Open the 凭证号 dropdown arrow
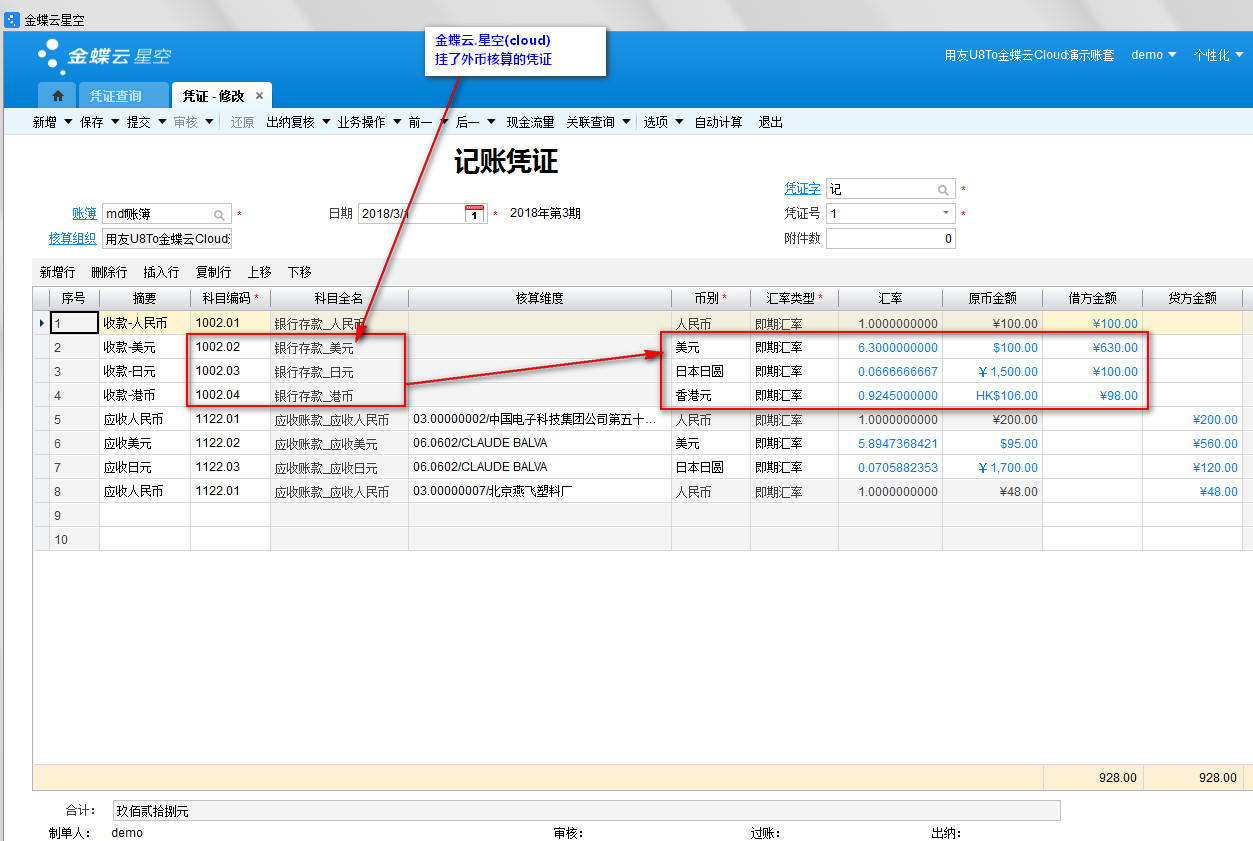The image size is (1253, 841). [x=946, y=213]
